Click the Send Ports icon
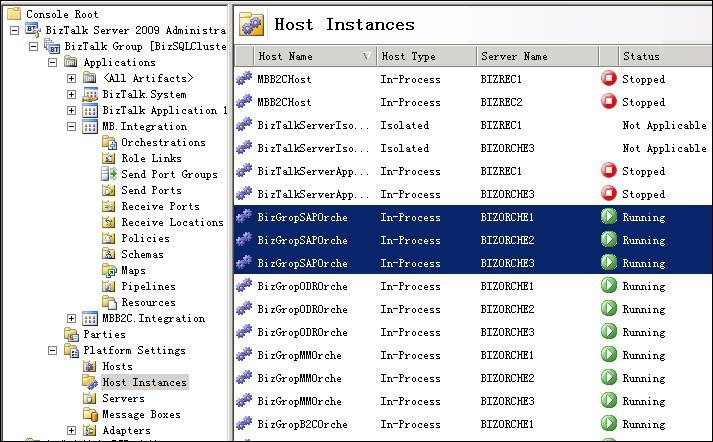The height and width of the screenshot is (442, 713). click(109, 190)
